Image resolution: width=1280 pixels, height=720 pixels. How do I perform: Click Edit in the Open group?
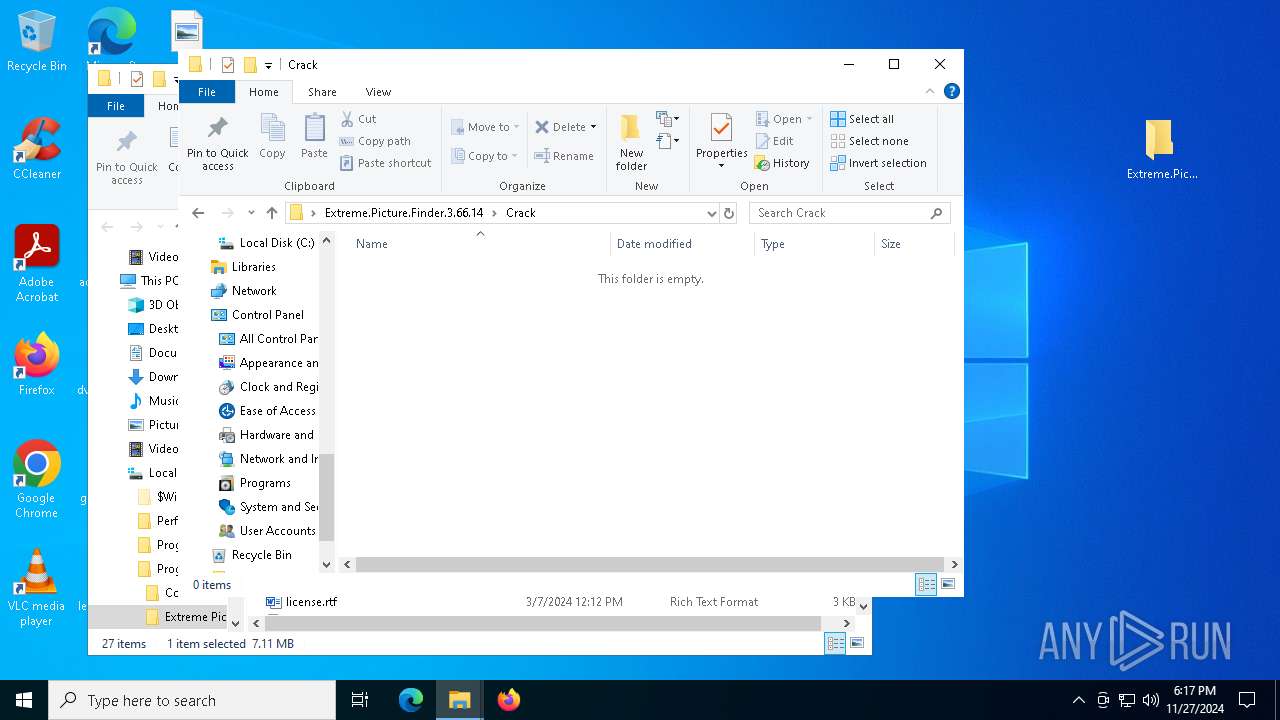click(775, 141)
